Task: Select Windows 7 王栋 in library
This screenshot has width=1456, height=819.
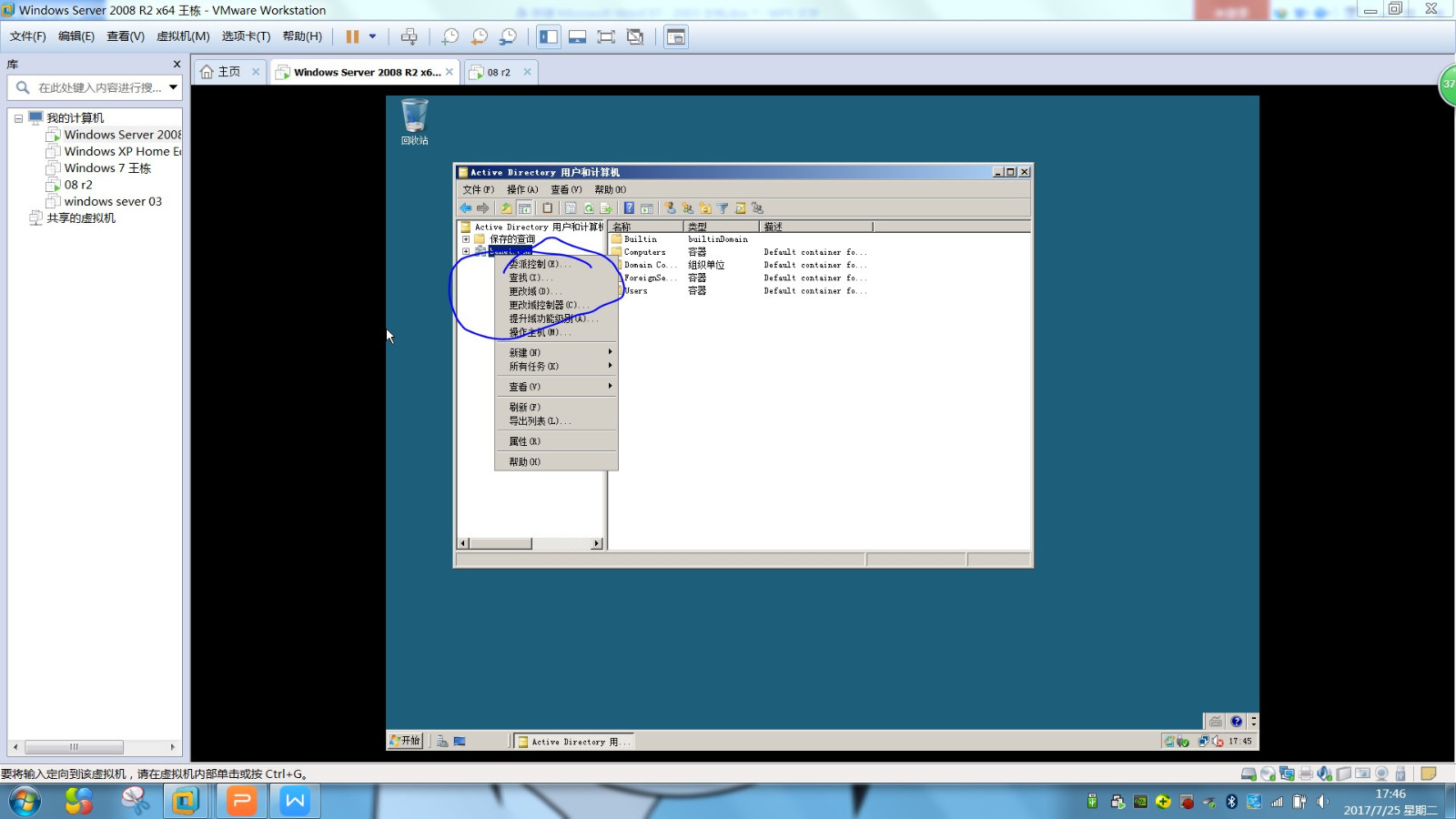Action: [98, 168]
